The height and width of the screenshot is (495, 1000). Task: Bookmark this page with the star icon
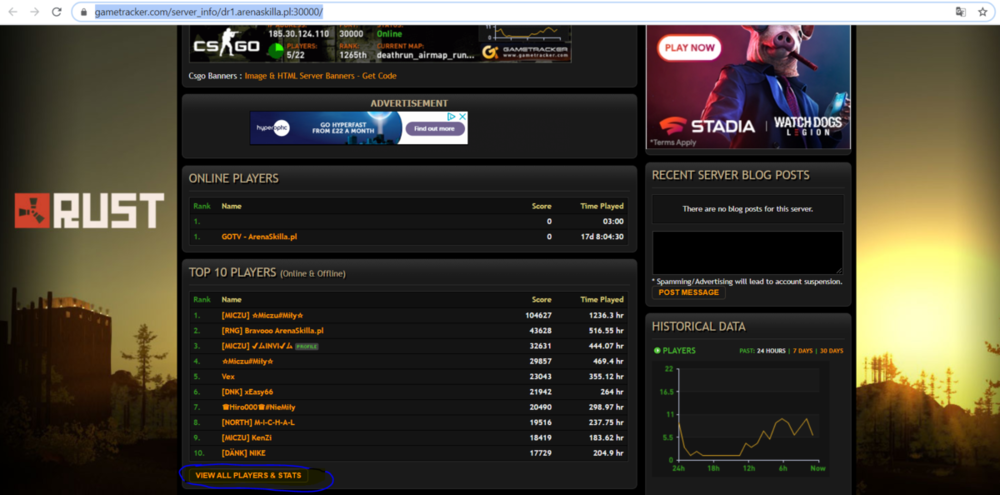(x=982, y=11)
